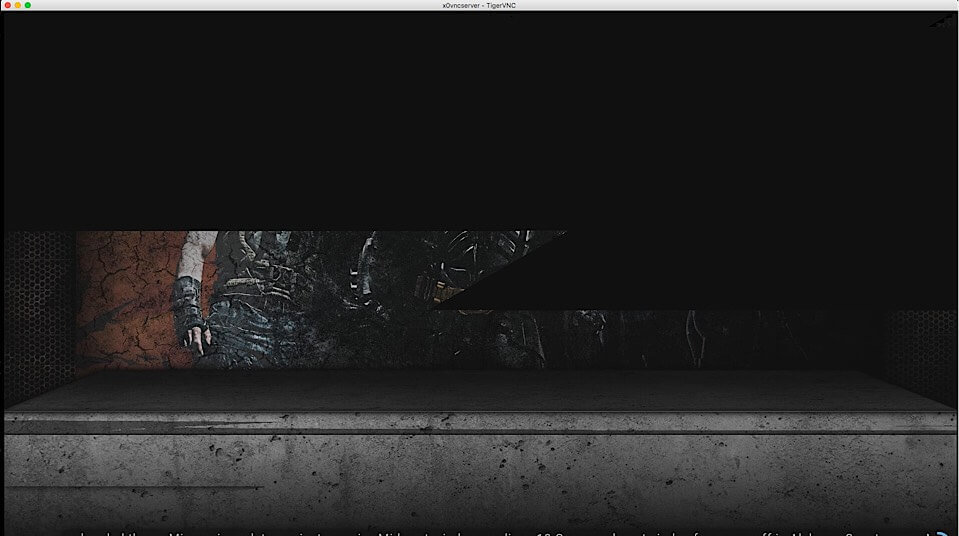Click the left hexagonal mesh grille

coord(40,310)
